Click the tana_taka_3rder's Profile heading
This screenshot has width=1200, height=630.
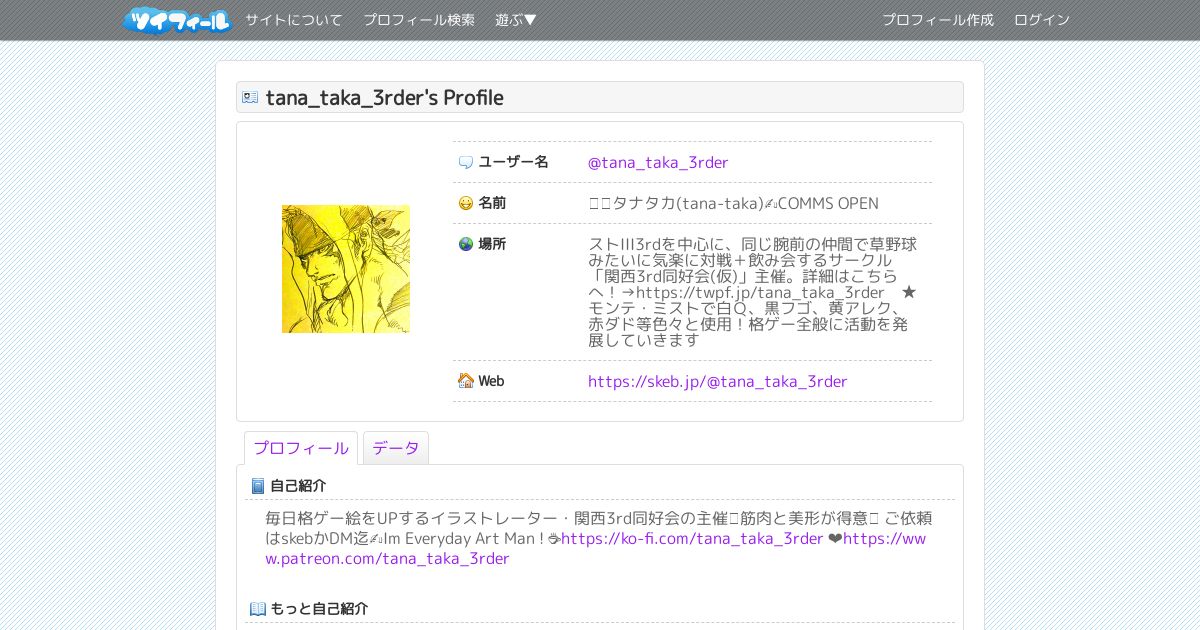tap(385, 97)
